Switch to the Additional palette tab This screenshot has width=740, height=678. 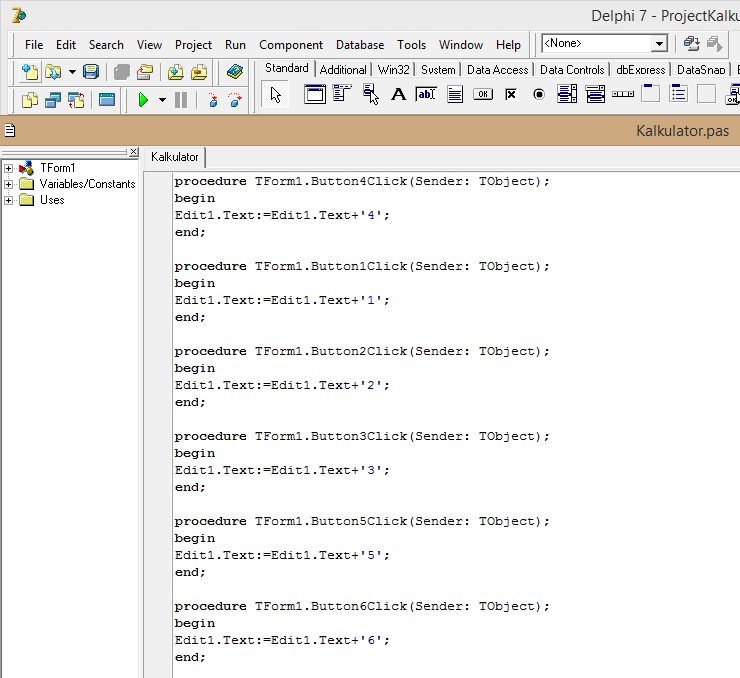[343, 70]
